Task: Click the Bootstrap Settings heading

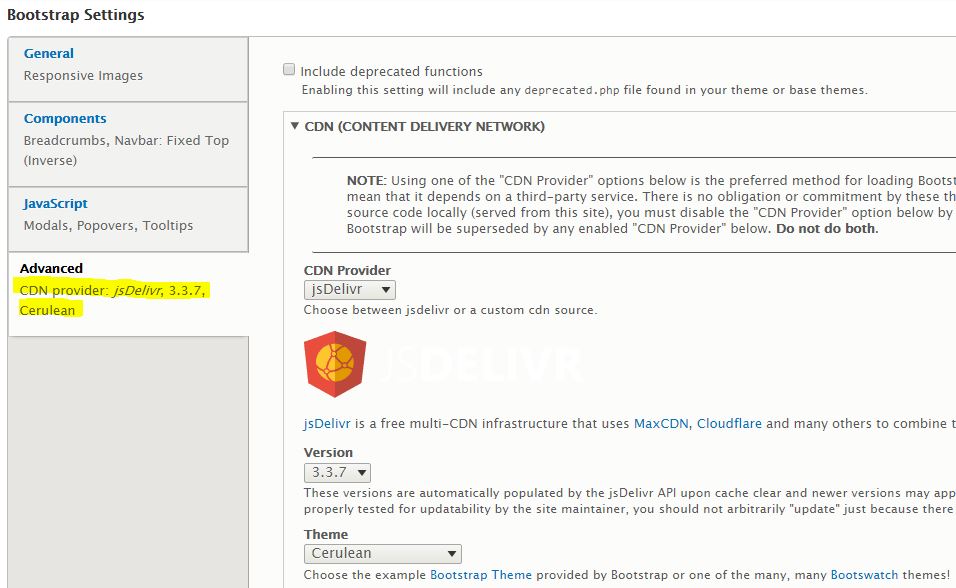Action: (76, 15)
